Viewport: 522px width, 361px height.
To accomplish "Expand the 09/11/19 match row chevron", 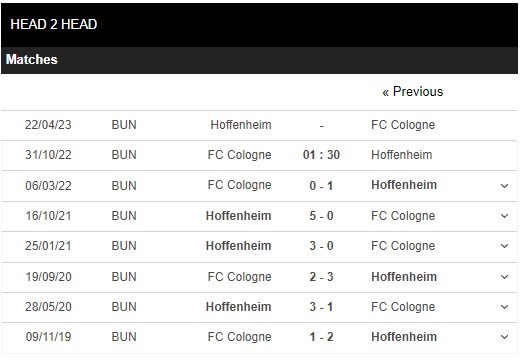I will click(504, 337).
